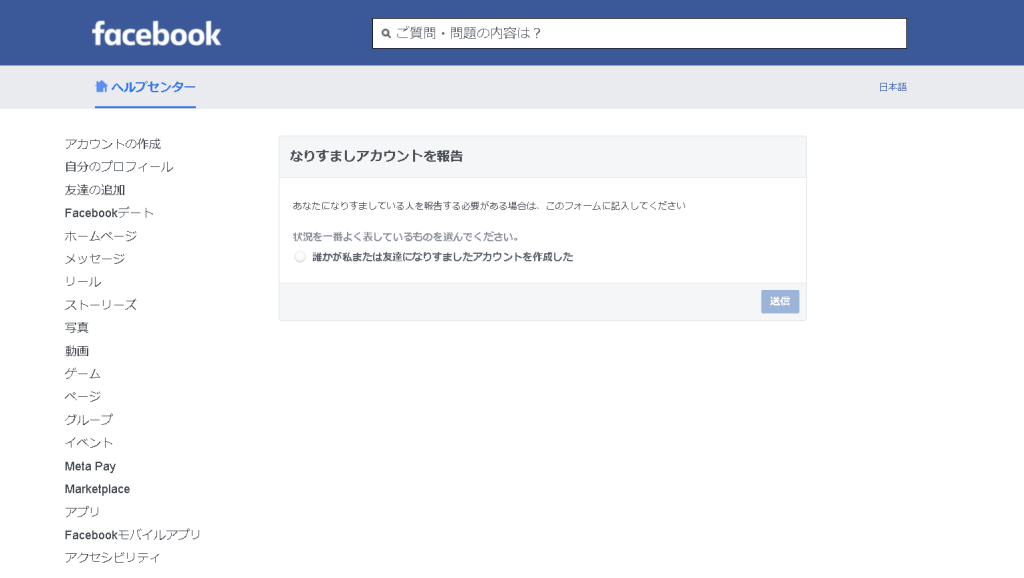Viewport: 1024px width, 578px height.
Task: Open the ヘルプセンター tab
Action: [x=145, y=87]
